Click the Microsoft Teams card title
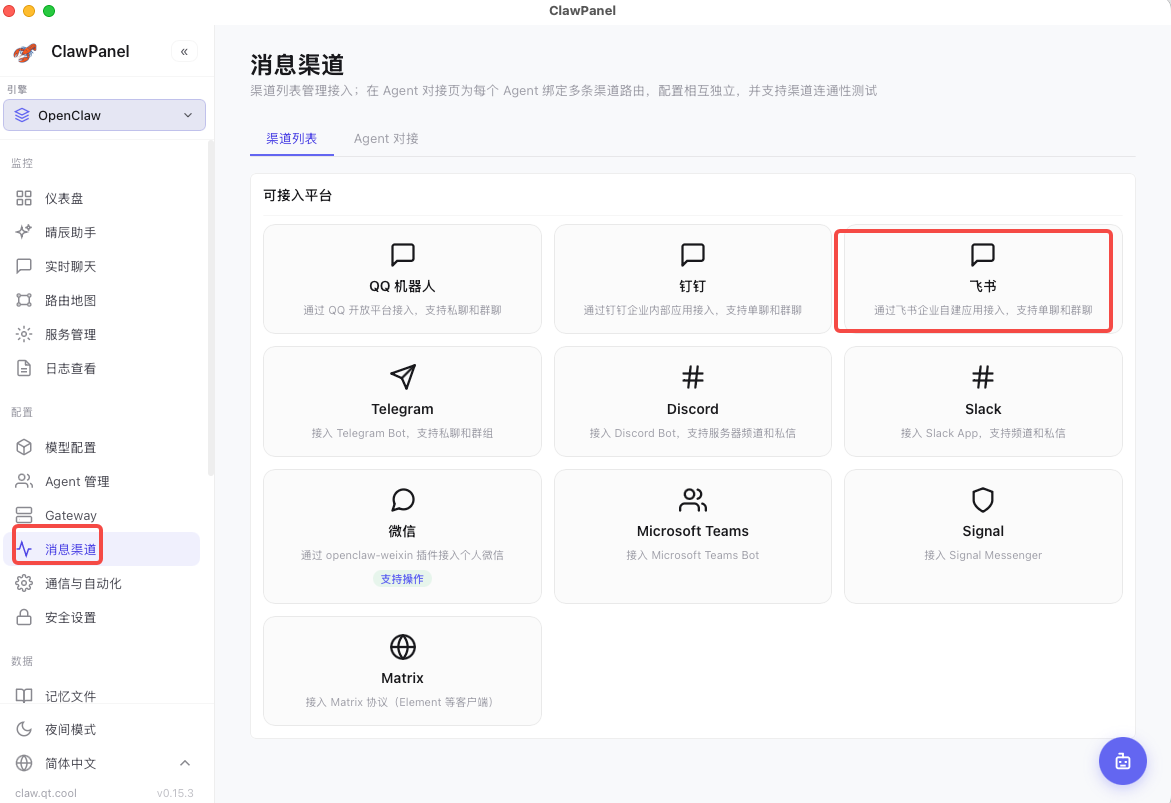The height and width of the screenshot is (803, 1171). [692, 531]
